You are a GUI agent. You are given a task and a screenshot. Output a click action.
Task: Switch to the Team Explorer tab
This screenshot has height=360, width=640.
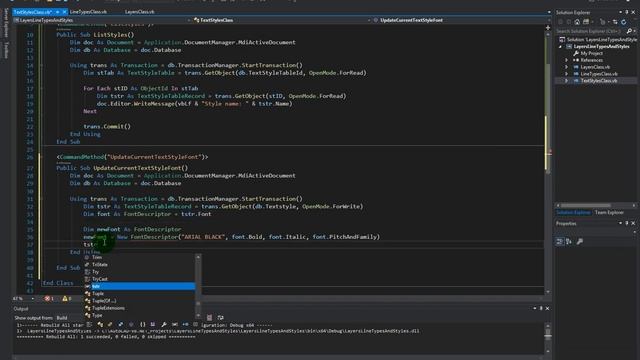coord(609,212)
